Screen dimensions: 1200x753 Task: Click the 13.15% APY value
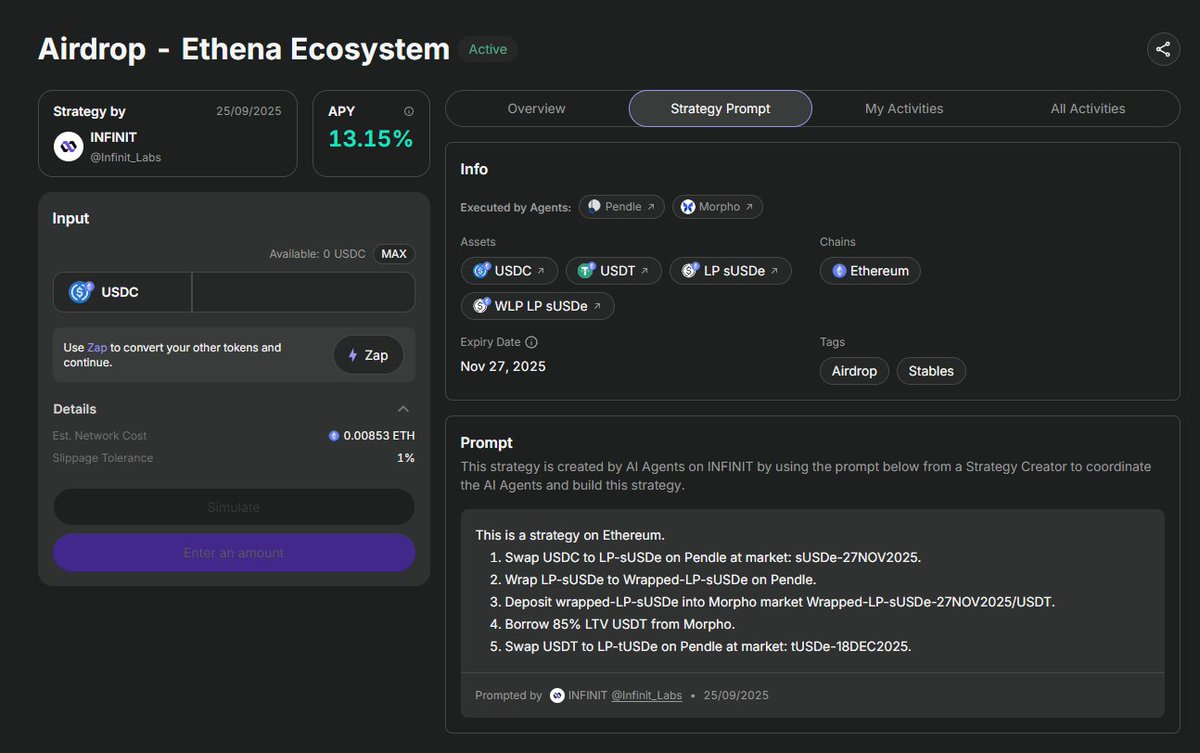[370, 139]
